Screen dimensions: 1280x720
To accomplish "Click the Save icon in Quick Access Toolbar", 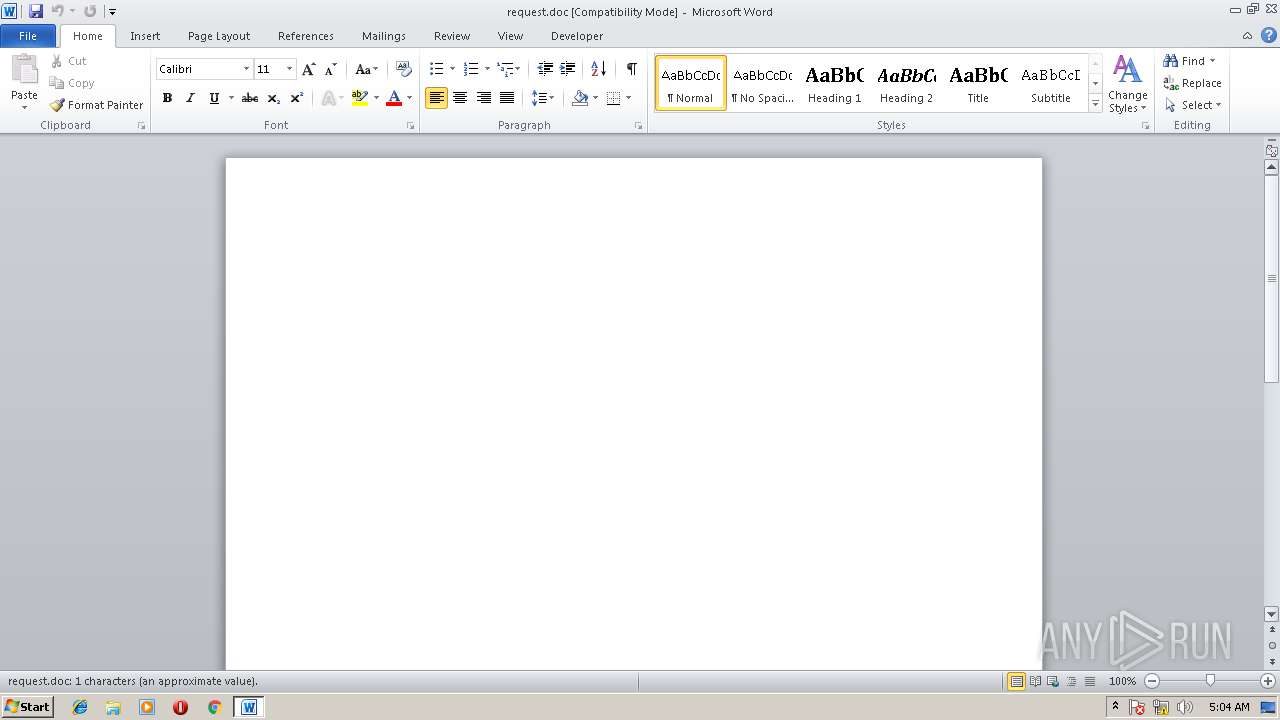I will pyautogui.click(x=36, y=11).
